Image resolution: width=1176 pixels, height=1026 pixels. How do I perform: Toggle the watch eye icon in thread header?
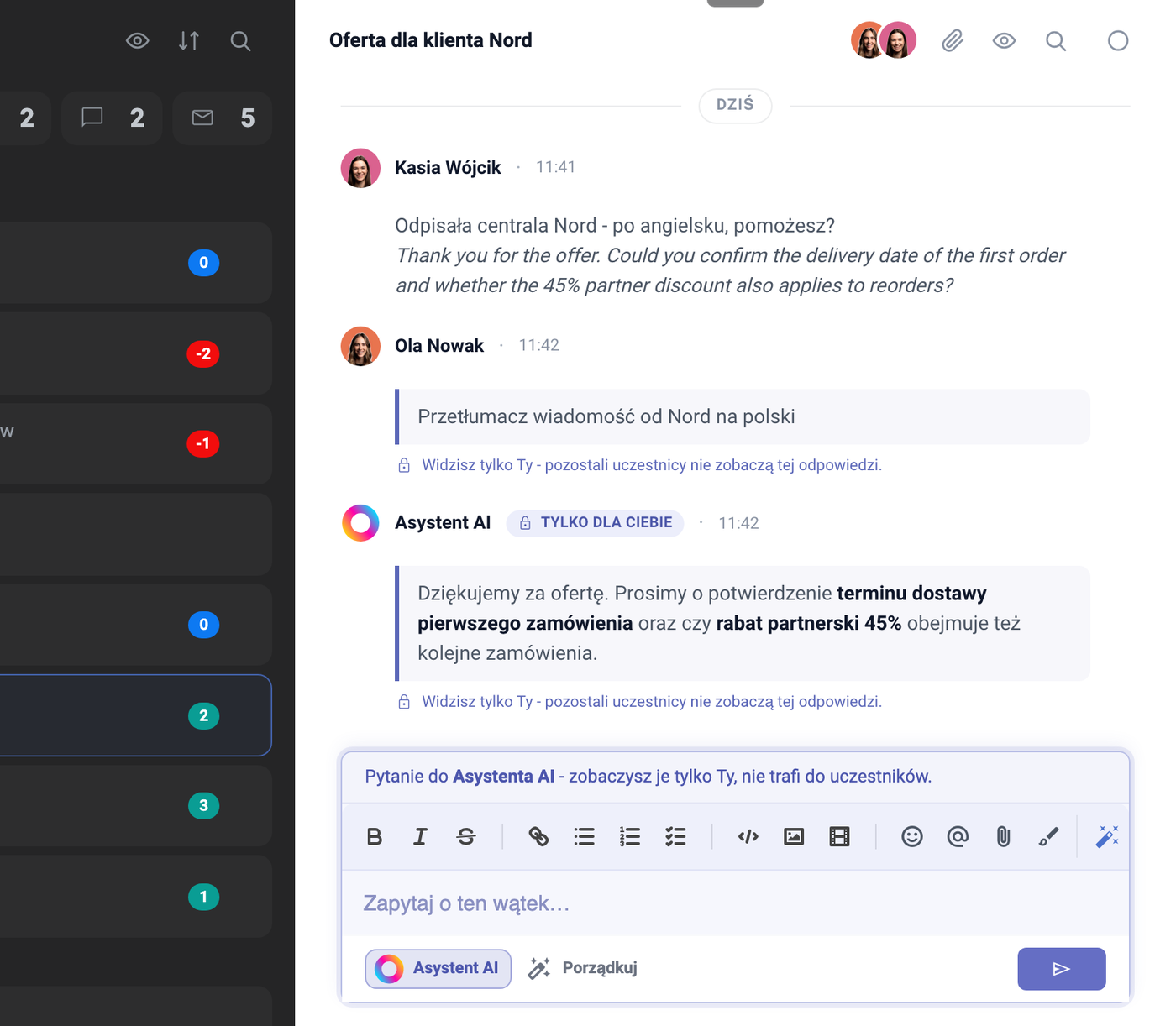click(x=1004, y=40)
